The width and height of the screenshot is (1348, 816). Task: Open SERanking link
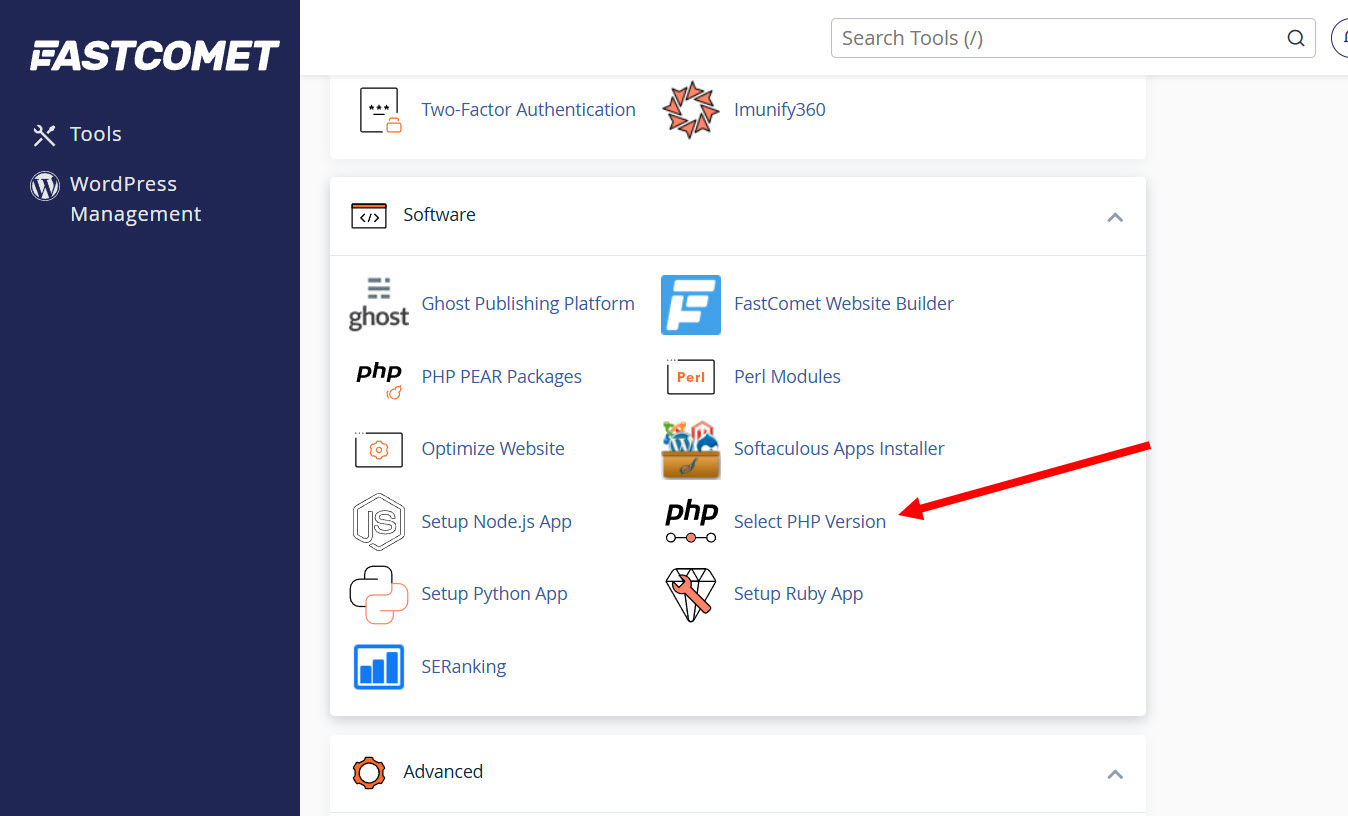463,667
